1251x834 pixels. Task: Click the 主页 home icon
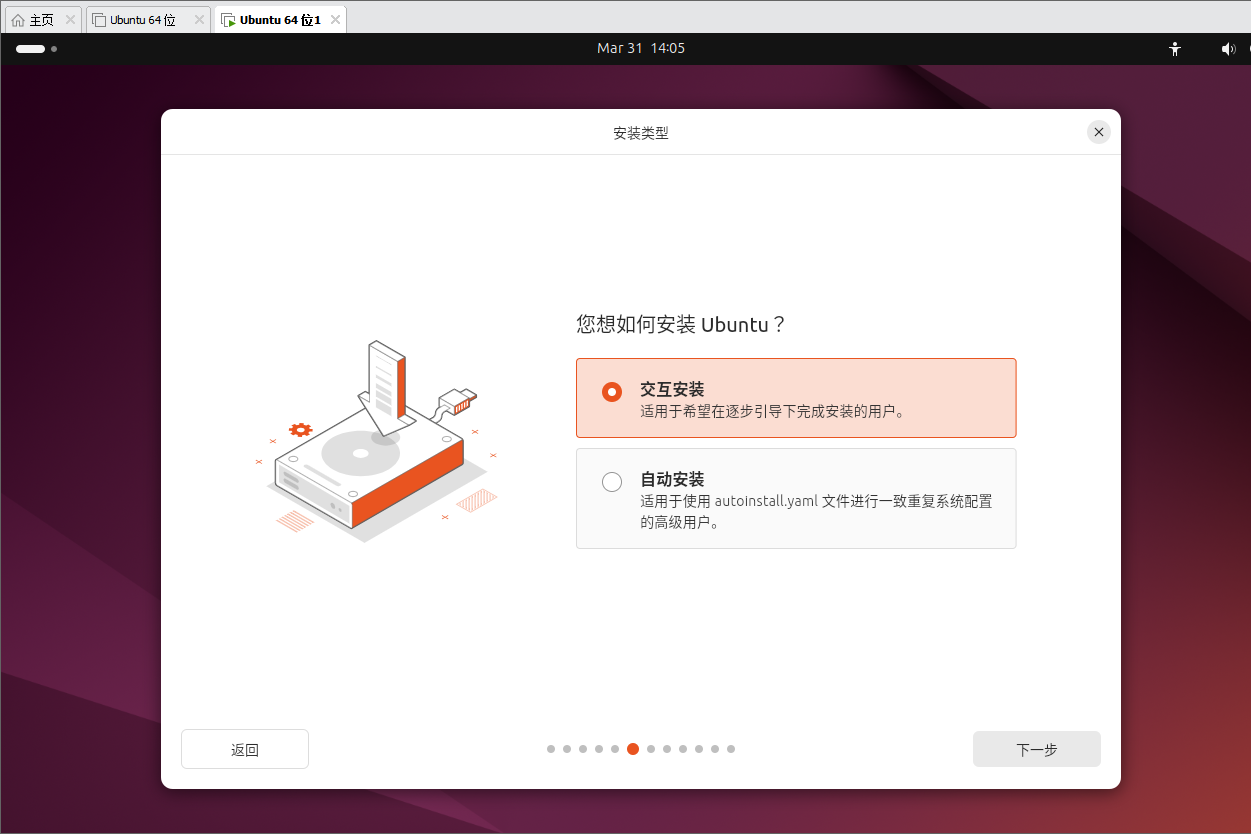click(18, 20)
